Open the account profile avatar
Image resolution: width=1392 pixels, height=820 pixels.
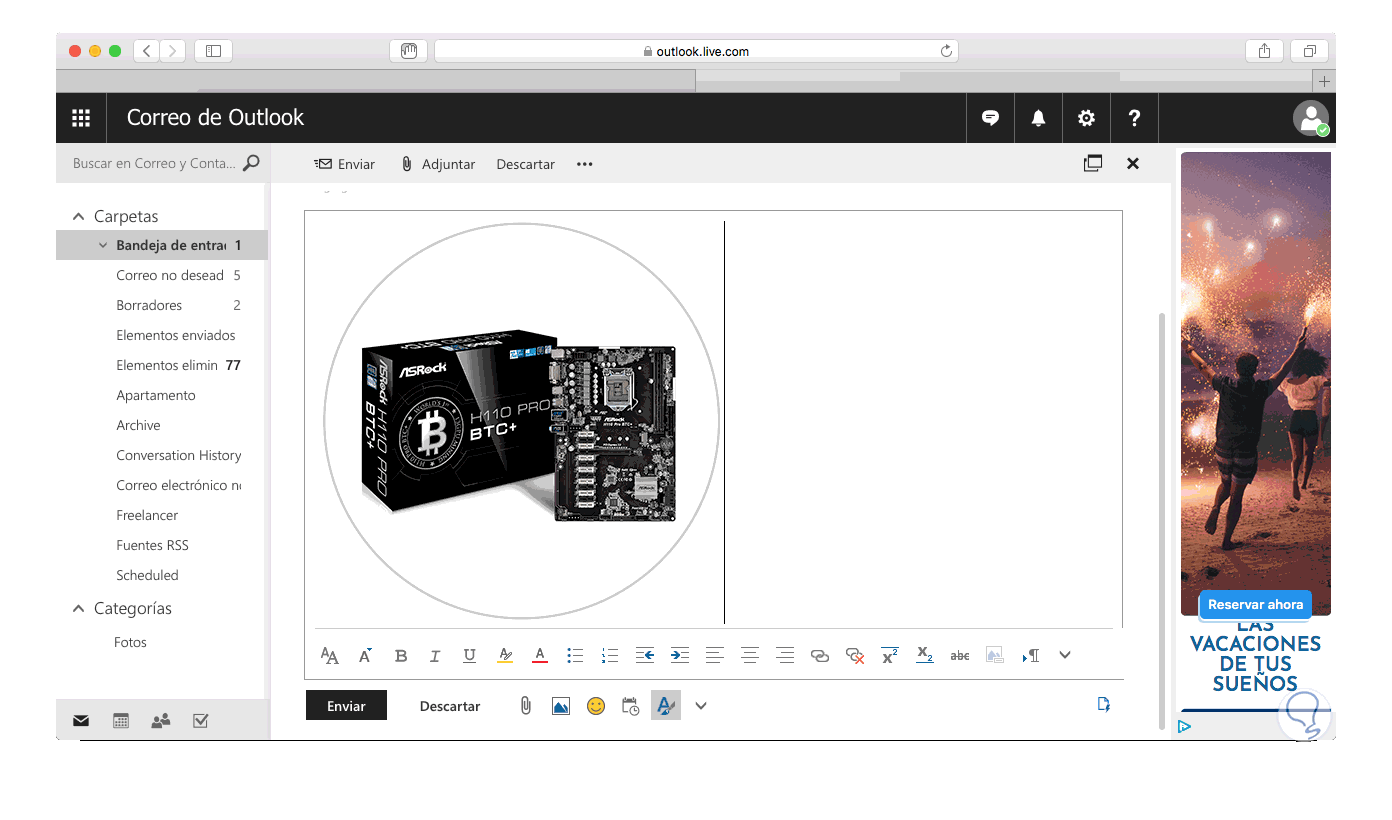click(x=1310, y=118)
